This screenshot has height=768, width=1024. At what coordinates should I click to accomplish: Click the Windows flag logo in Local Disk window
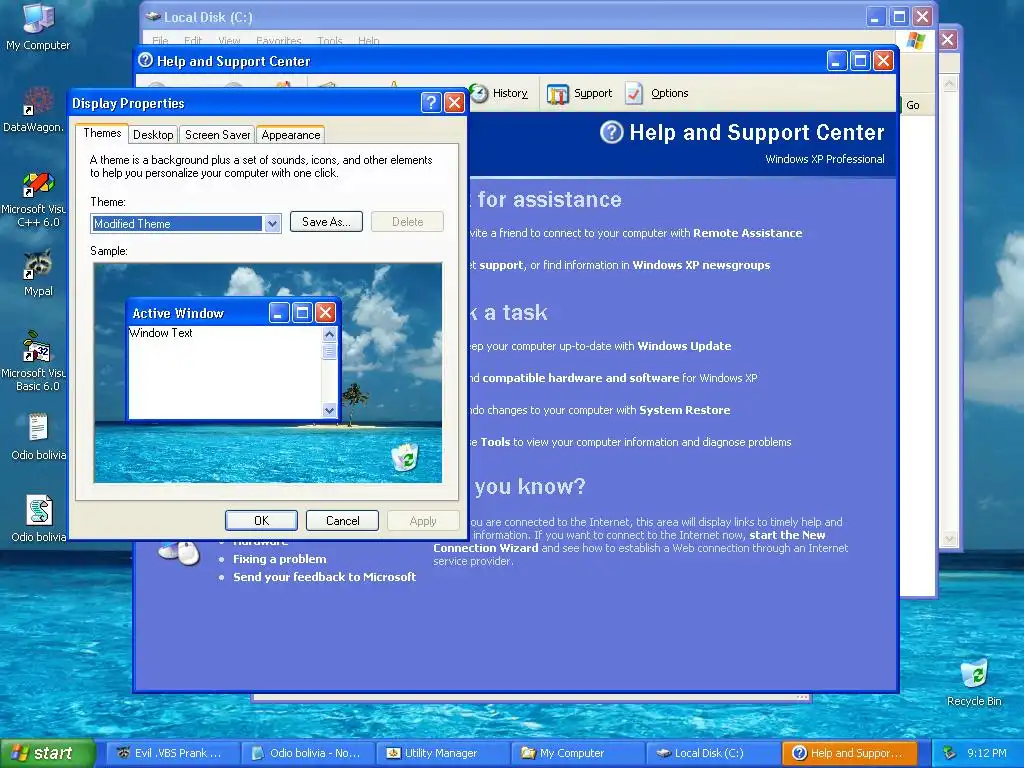[916, 40]
